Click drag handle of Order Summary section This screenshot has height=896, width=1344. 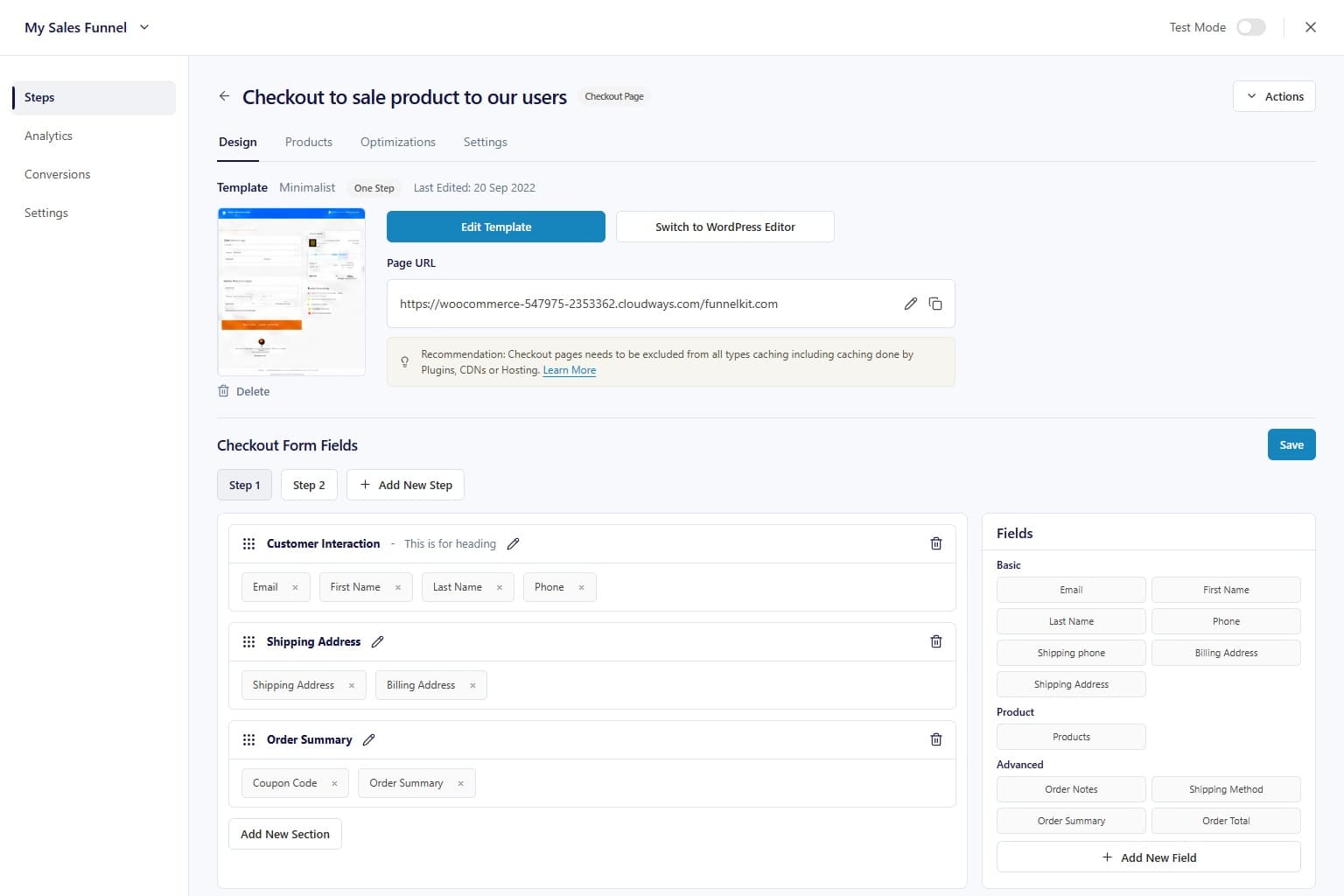point(248,739)
